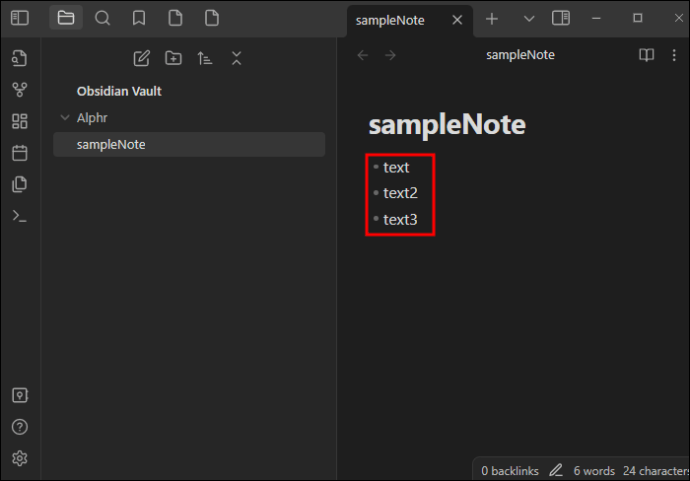Viewport: 690px width, 481px height.
Task: Add a new tab with plus
Action: tap(492, 18)
